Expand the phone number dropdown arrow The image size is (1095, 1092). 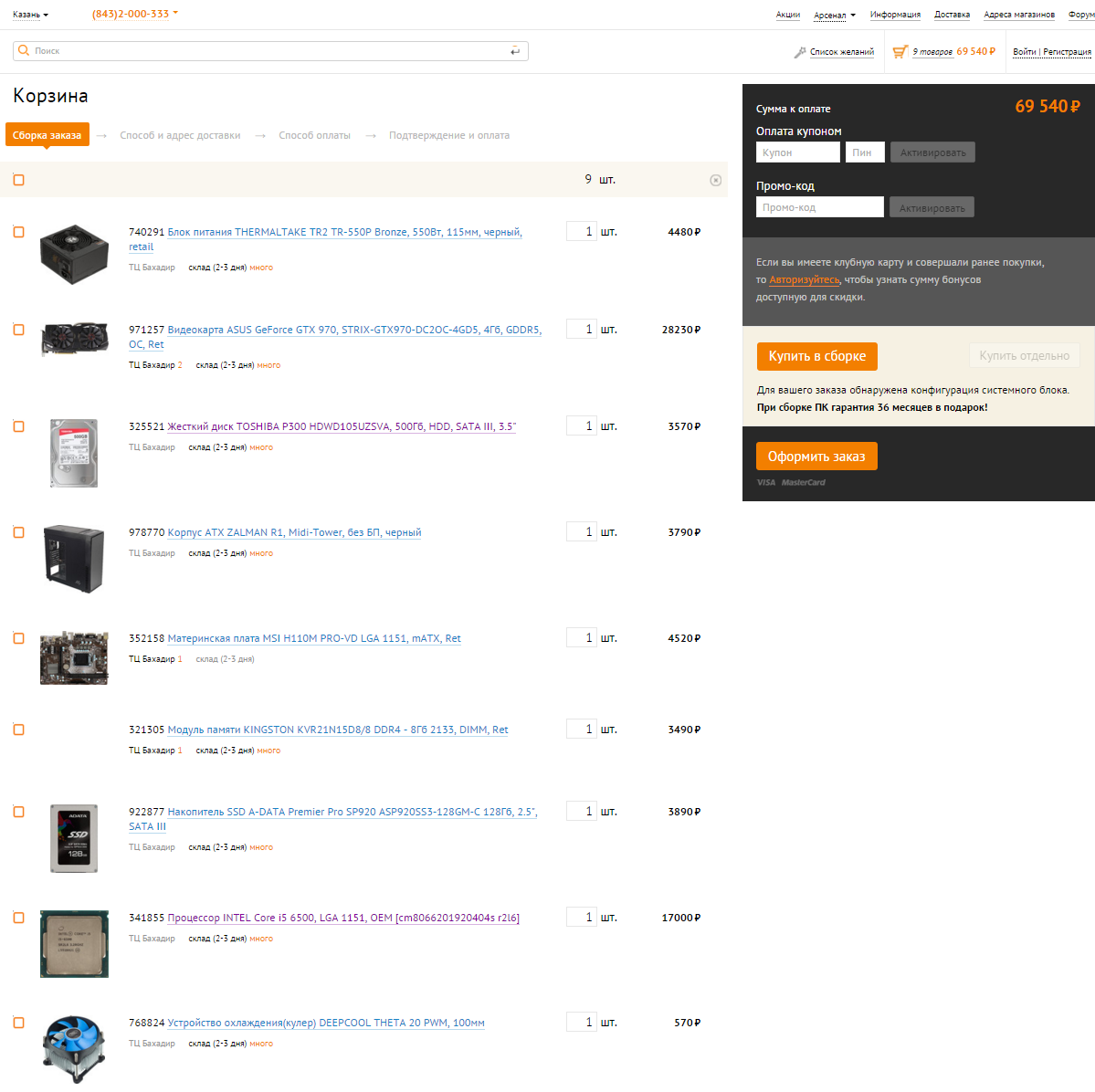click(x=175, y=13)
